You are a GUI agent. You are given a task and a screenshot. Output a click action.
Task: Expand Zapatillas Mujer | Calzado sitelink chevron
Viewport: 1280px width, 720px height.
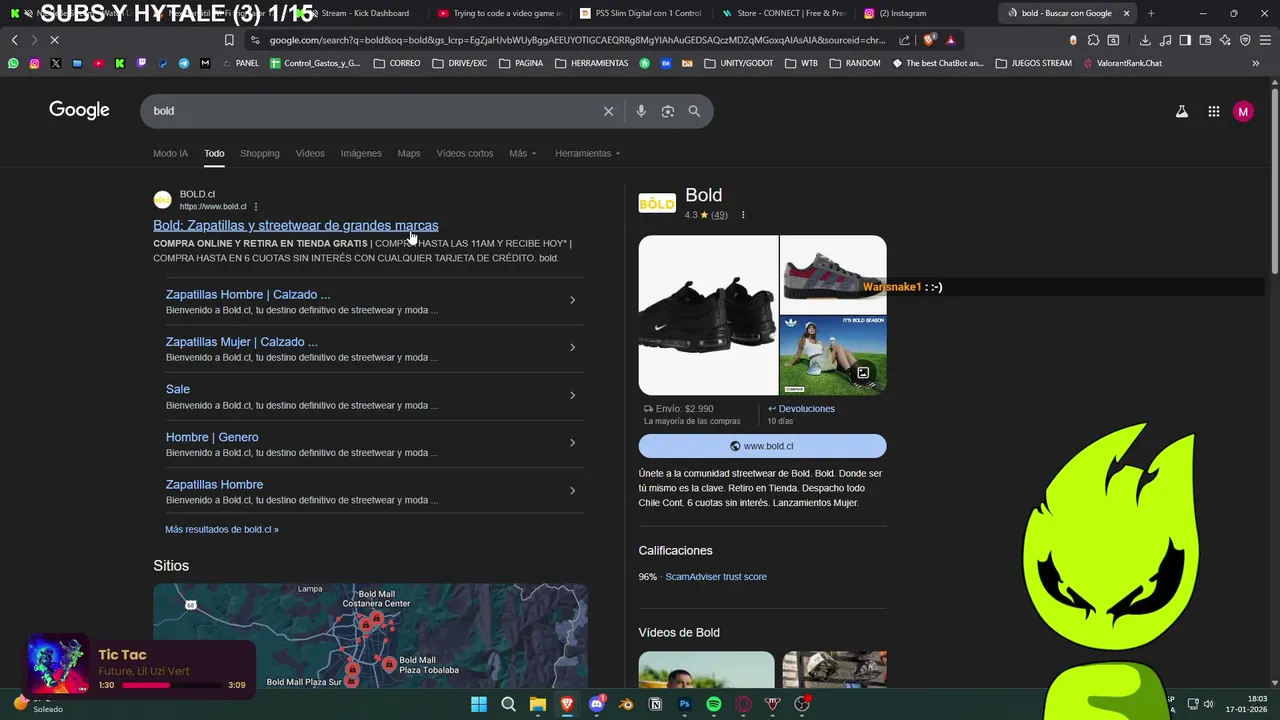pos(572,347)
